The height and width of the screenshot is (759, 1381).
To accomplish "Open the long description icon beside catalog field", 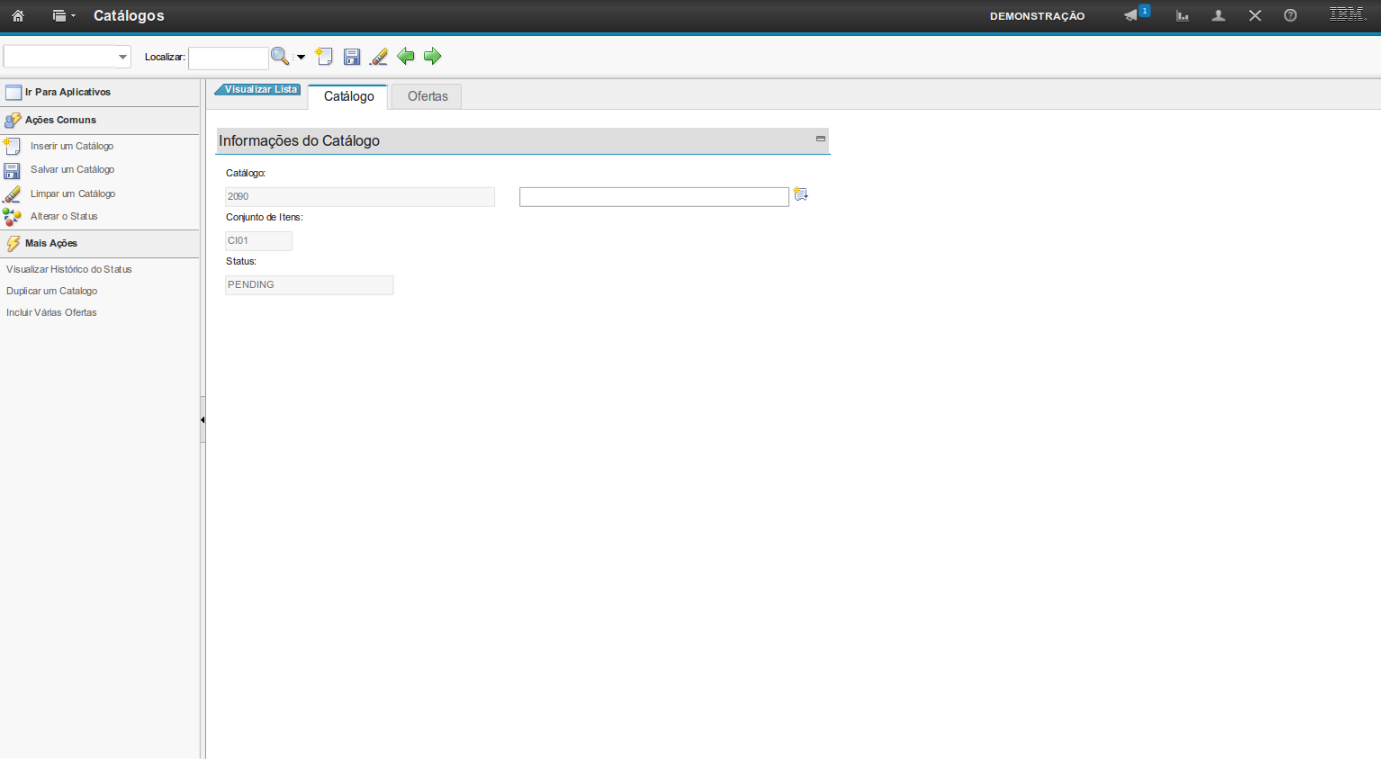I will coord(800,195).
